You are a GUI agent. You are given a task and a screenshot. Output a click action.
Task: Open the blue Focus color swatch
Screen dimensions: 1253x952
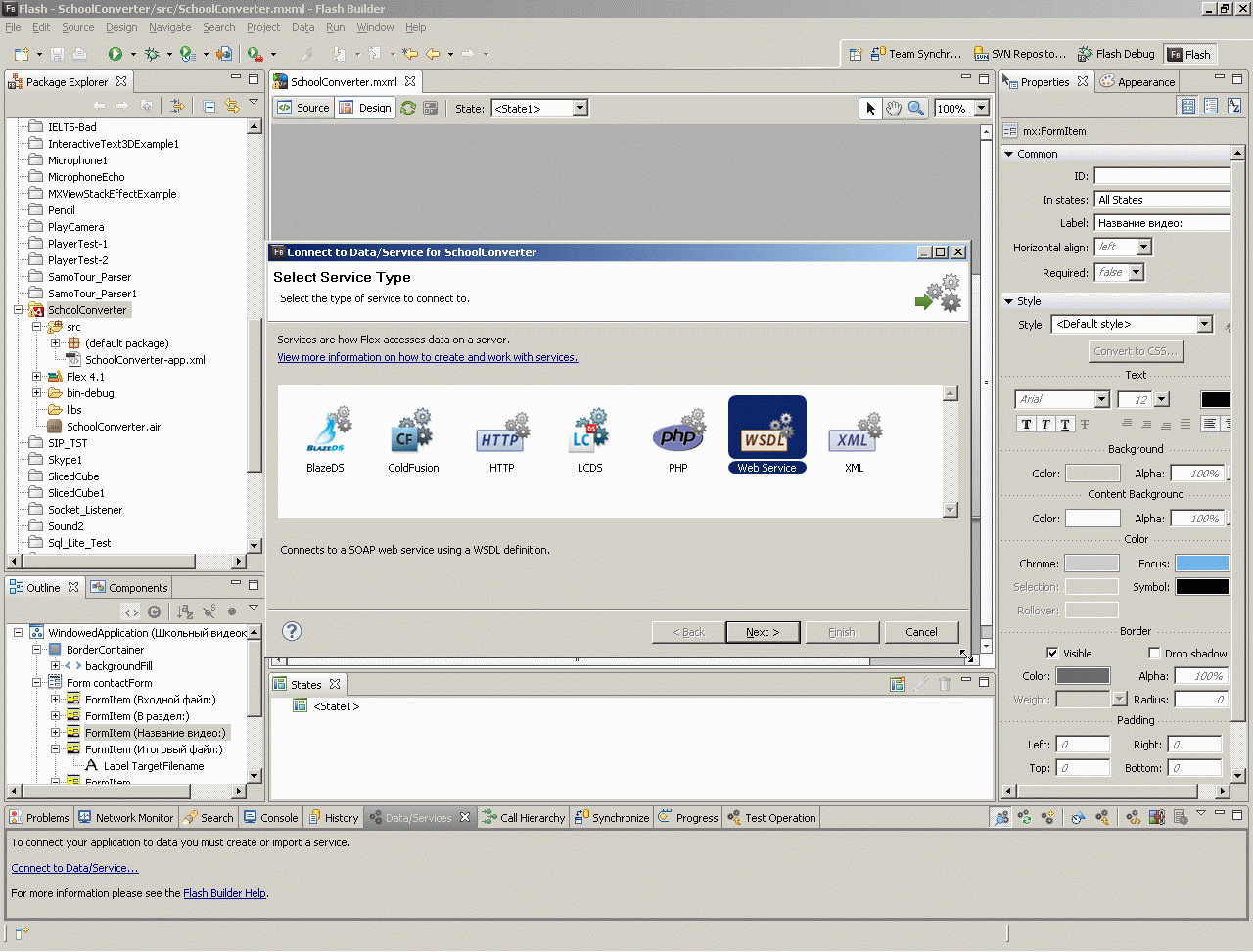1202,563
